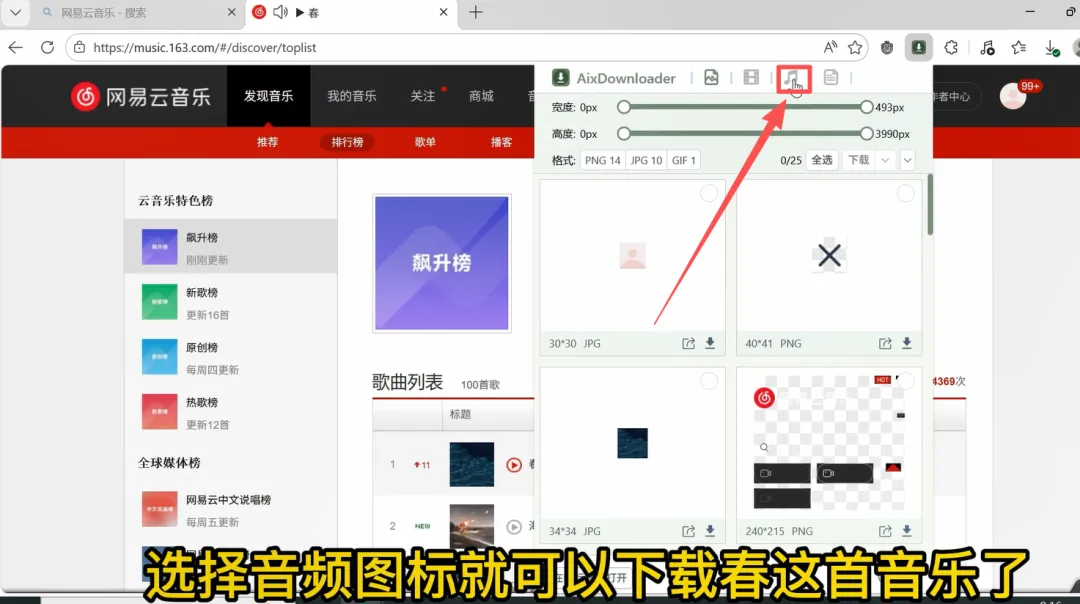This screenshot has width=1080, height=604.
Task: Open the 34*34 JPG in new tab
Action: coord(688,531)
